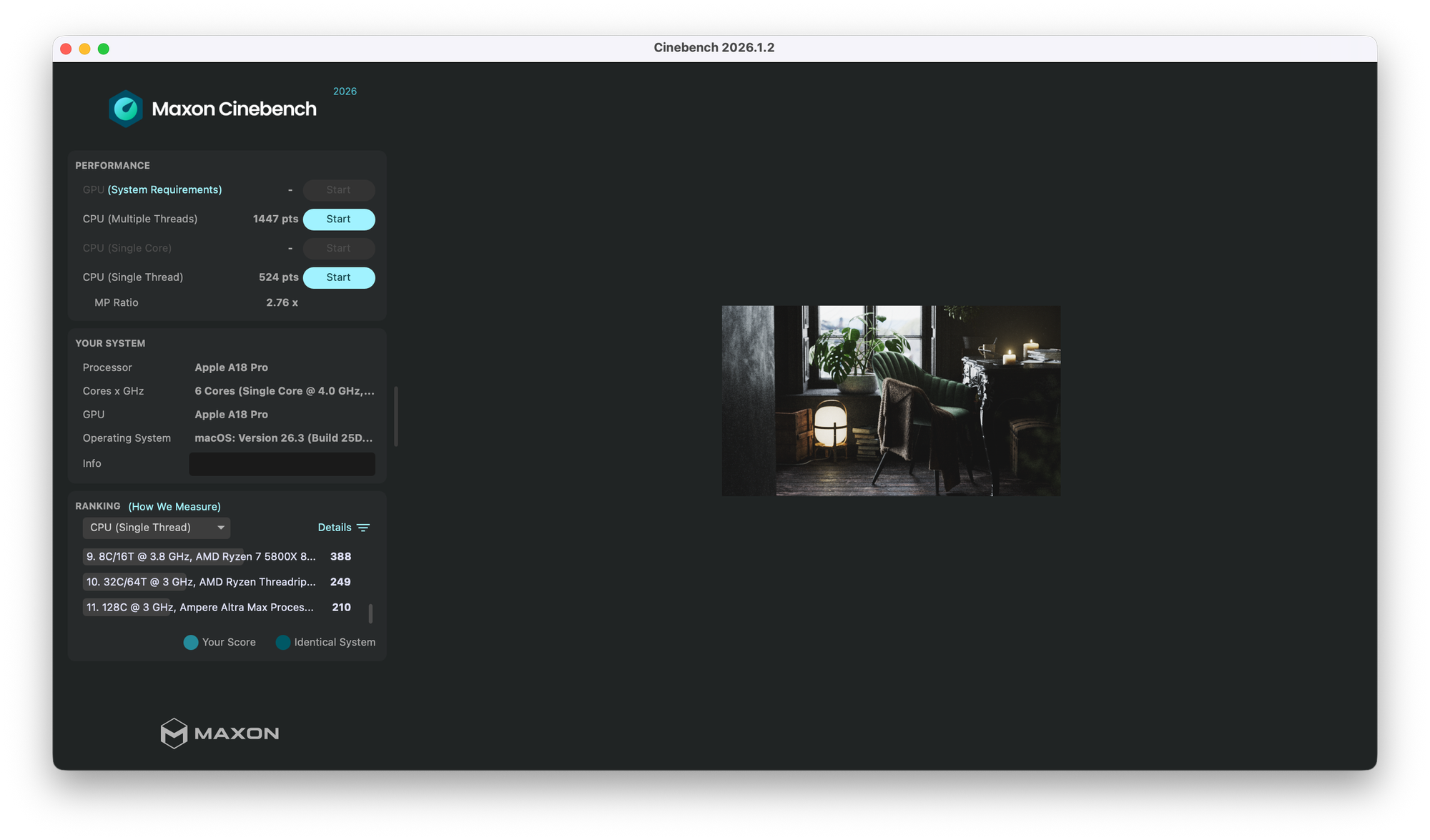Start the CPU (Multiple Threads) benchmark
The image size is (1430, 840).
pyautogui.click(x=339, y=219)
